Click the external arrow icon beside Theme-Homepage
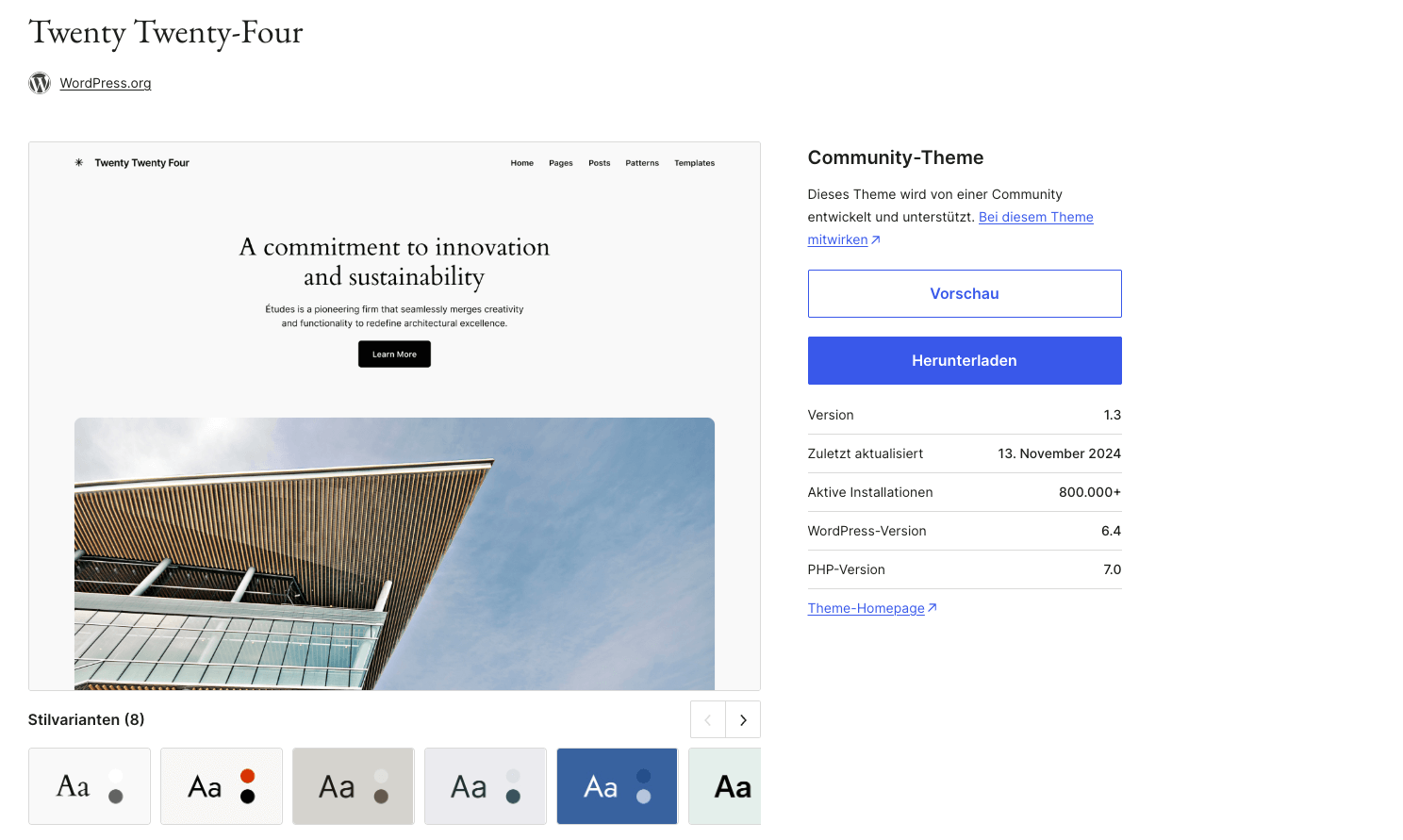This screenshot has width=1403, height=840. coord(933,608)
